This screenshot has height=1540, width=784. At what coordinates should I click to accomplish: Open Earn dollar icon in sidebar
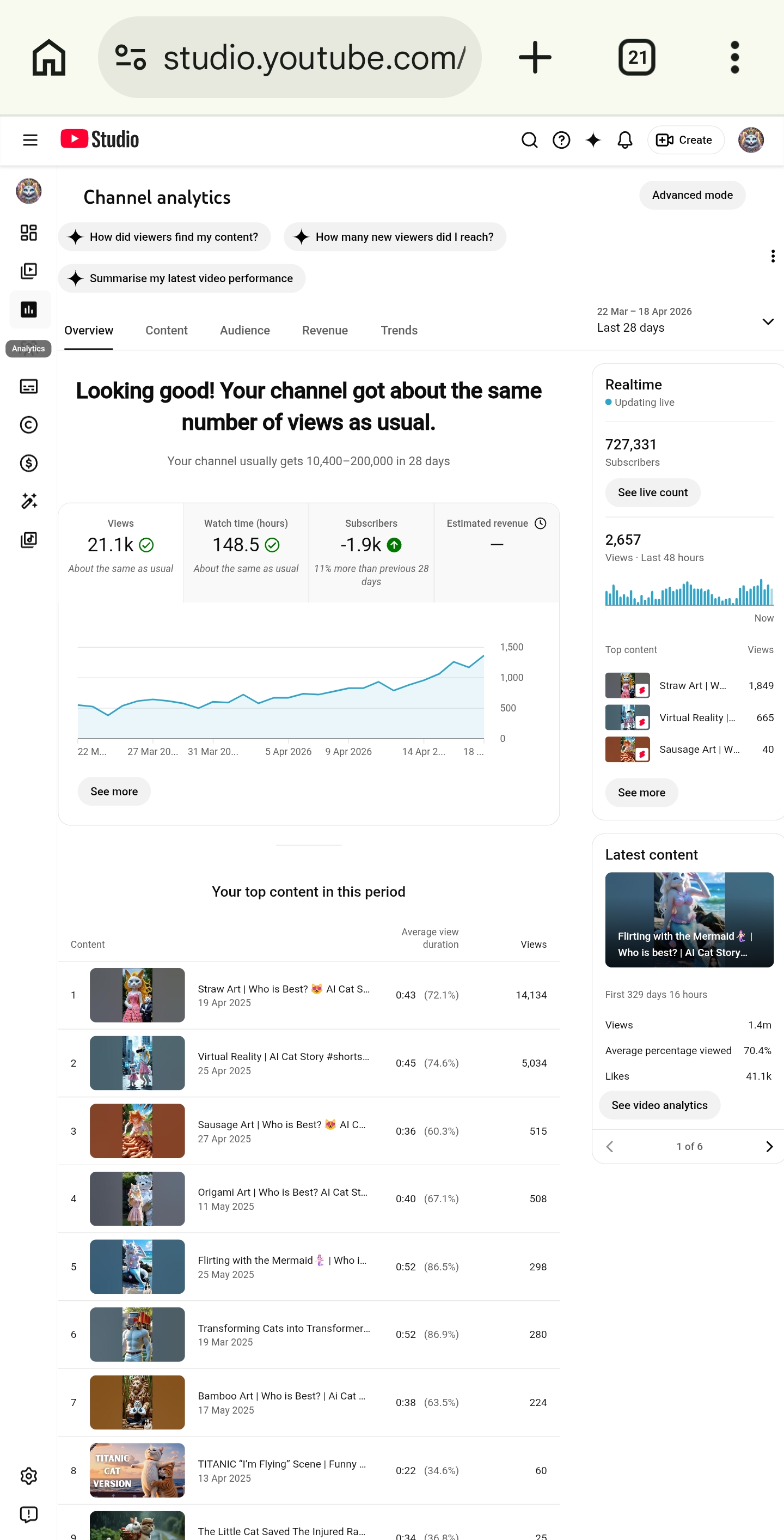pos(29,462)
